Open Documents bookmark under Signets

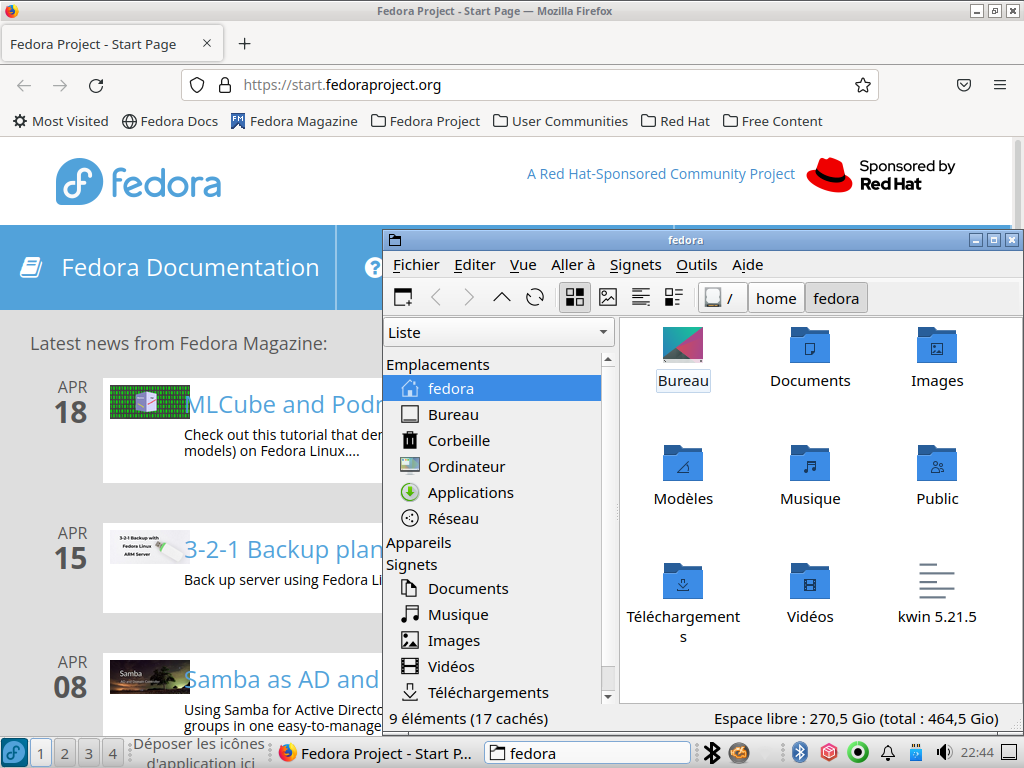(x=492, y=589)
